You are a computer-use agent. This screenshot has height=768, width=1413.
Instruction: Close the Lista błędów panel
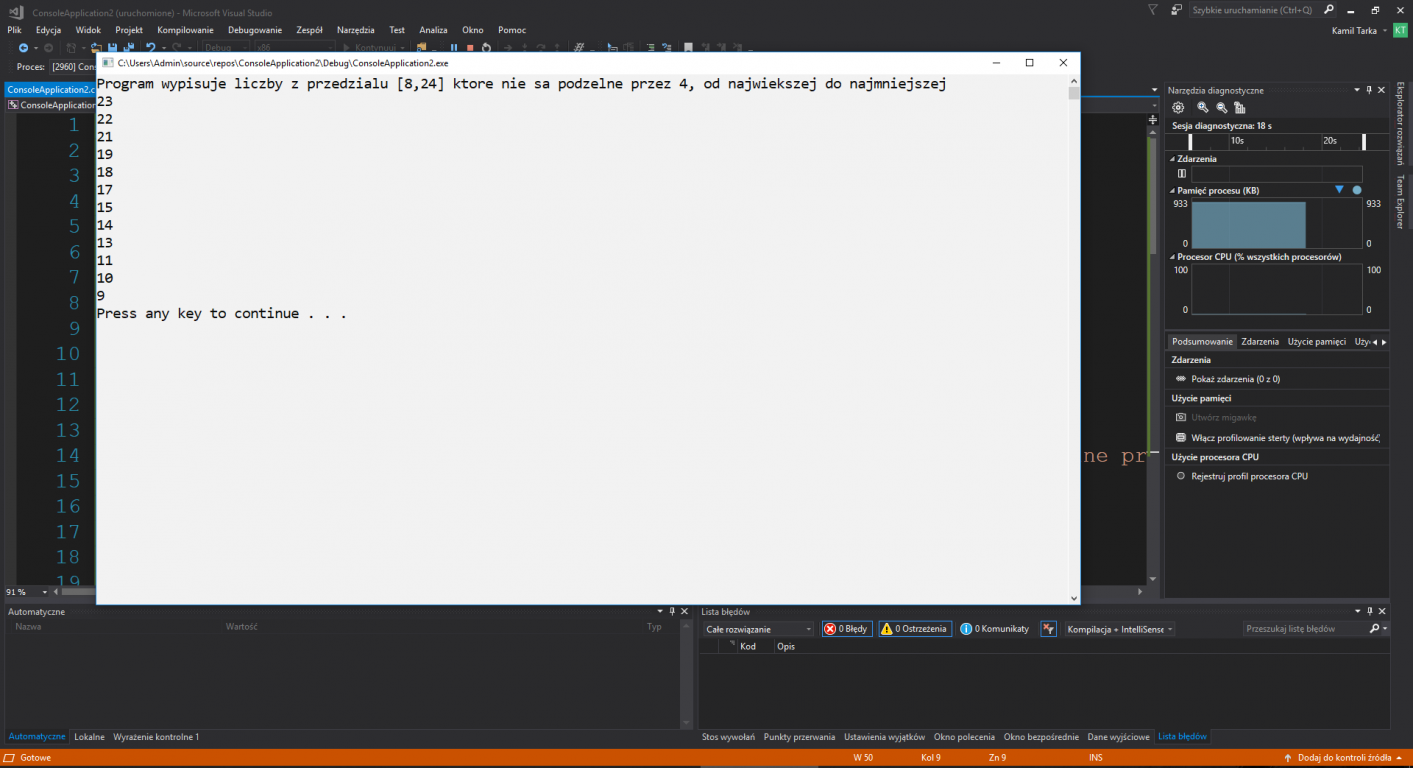click(1382, 611)
